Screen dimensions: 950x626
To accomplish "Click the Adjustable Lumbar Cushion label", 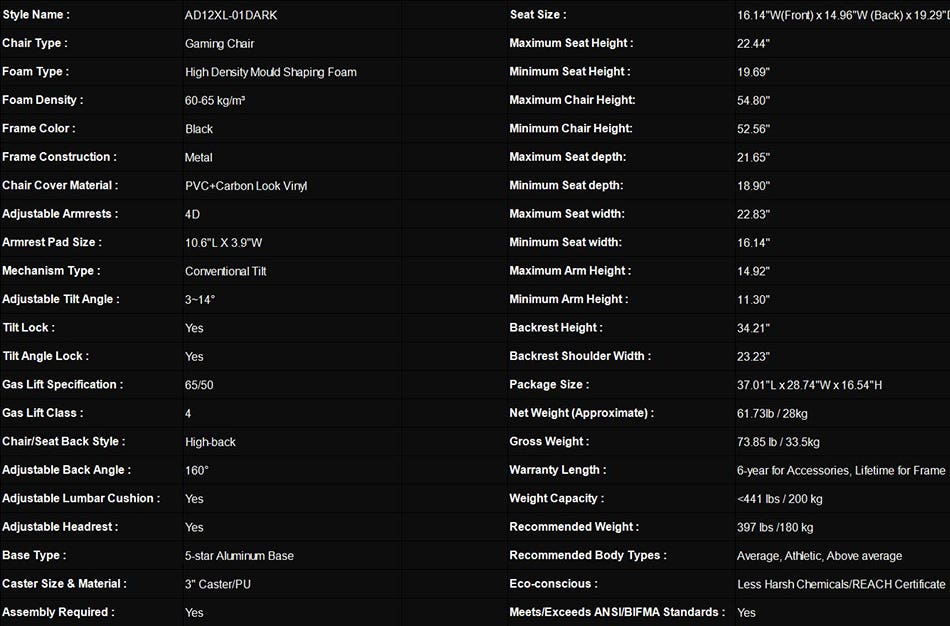I will [81, 499].
